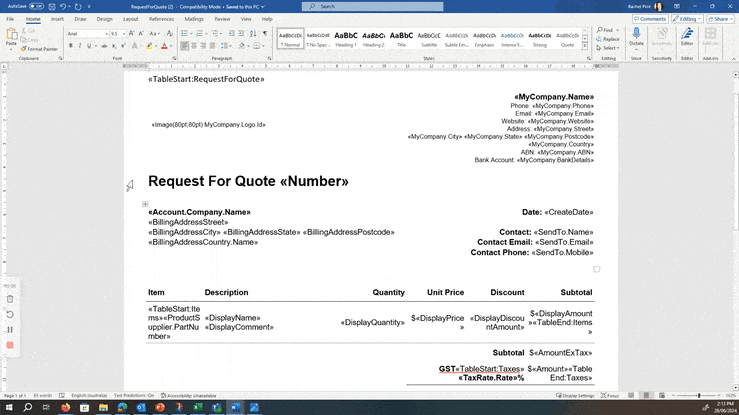
Task: Switch to the Mailings tab
Action: point(194,18)
